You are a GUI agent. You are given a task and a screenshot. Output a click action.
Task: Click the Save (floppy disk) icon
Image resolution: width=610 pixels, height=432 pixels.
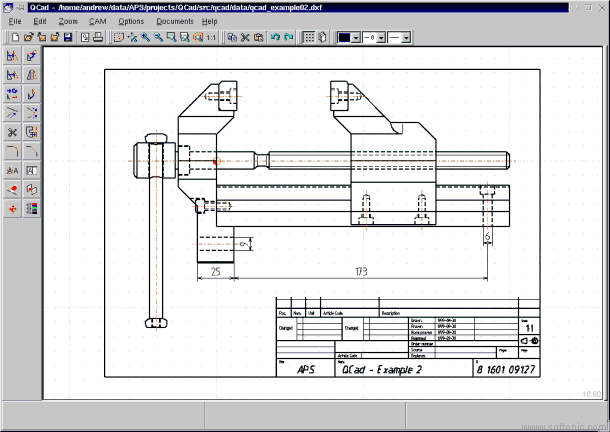(67, 37)
